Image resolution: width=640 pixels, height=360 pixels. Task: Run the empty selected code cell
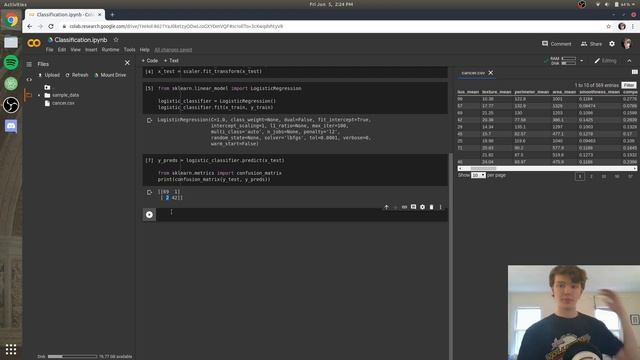point(149,215)
